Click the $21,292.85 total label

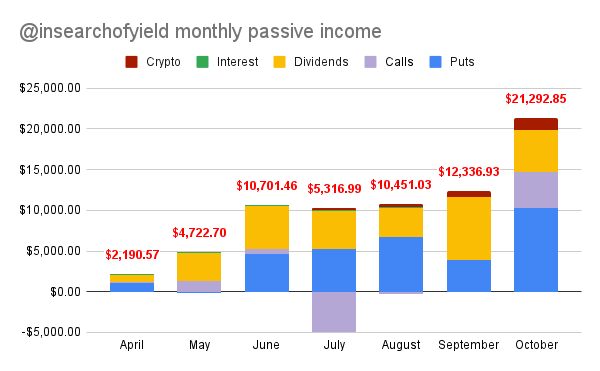click(x=536, y=99)
